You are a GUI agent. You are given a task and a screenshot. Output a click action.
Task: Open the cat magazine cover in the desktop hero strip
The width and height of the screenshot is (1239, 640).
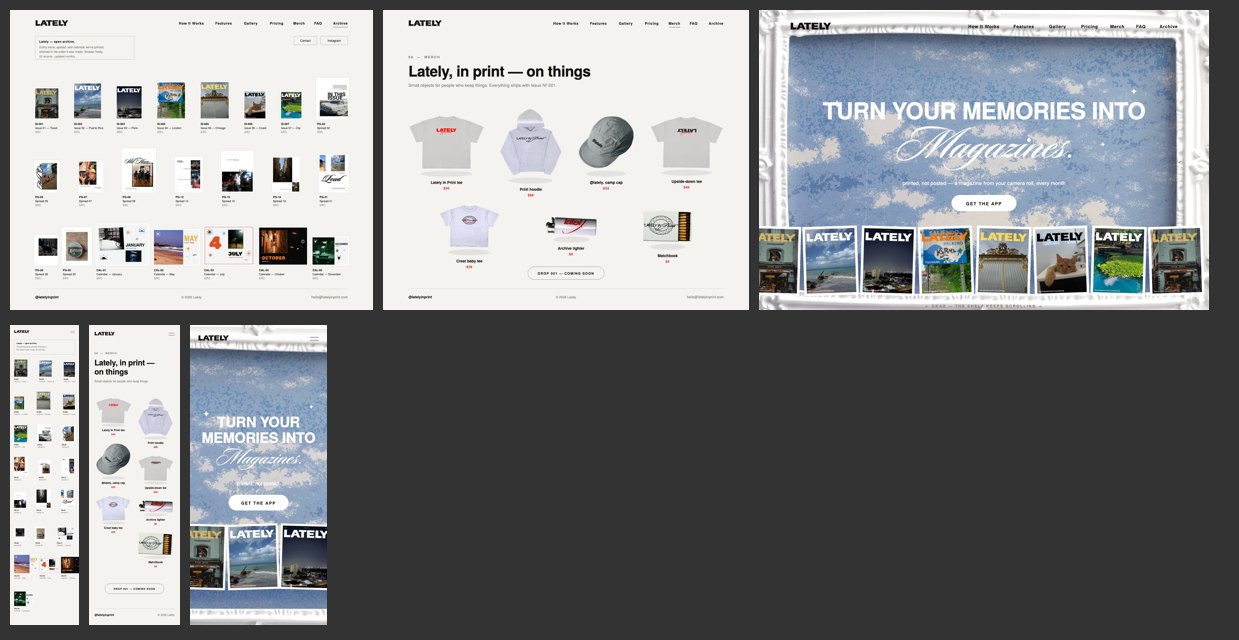tap(1060, 260)
